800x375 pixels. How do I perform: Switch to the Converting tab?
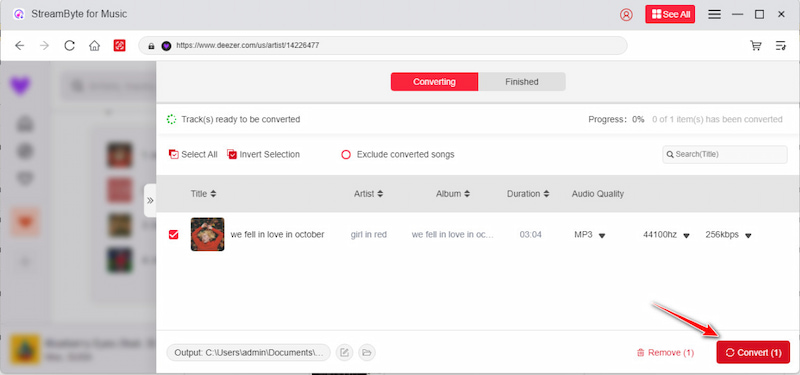434,82
